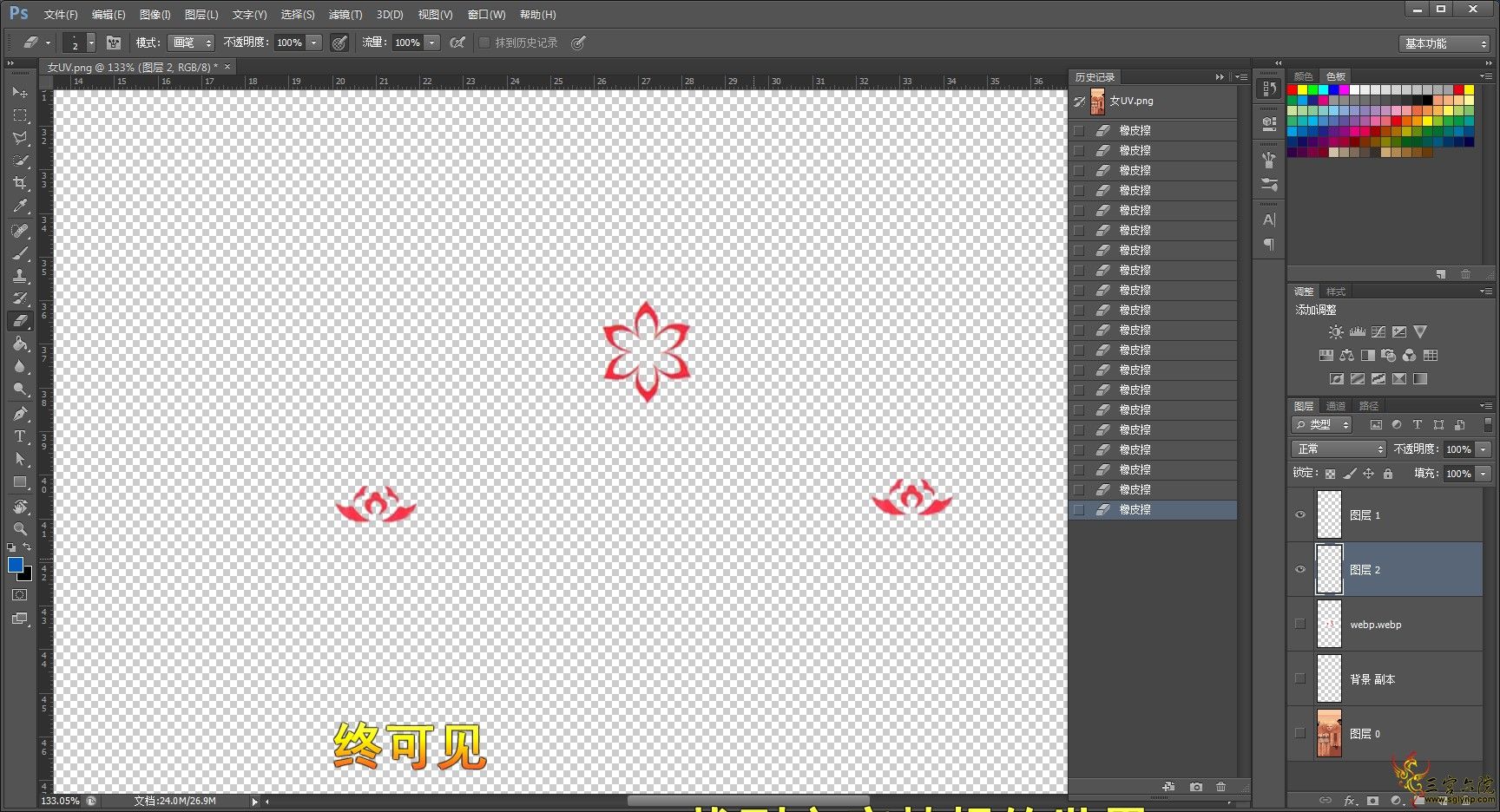
Task: Add a Hue/Saturation adjustment
Action: tap(1326, 356)
